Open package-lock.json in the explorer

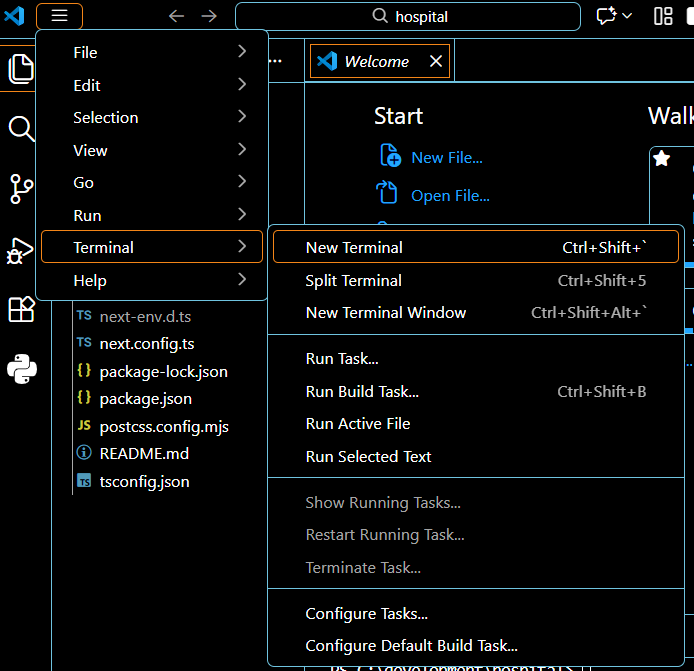coord(163,372)
